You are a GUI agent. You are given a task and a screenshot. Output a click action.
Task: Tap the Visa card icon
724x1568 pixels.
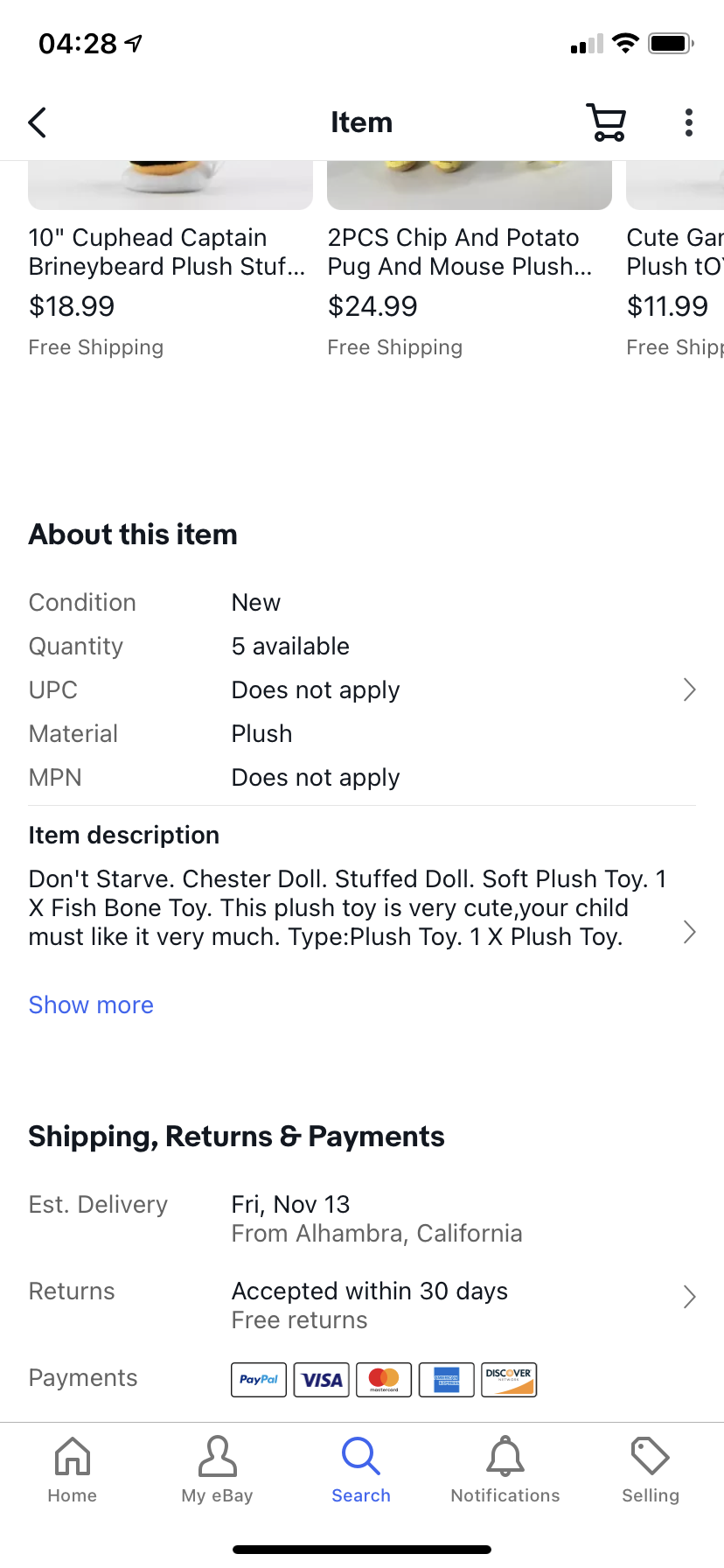(x=322, y=1380)
